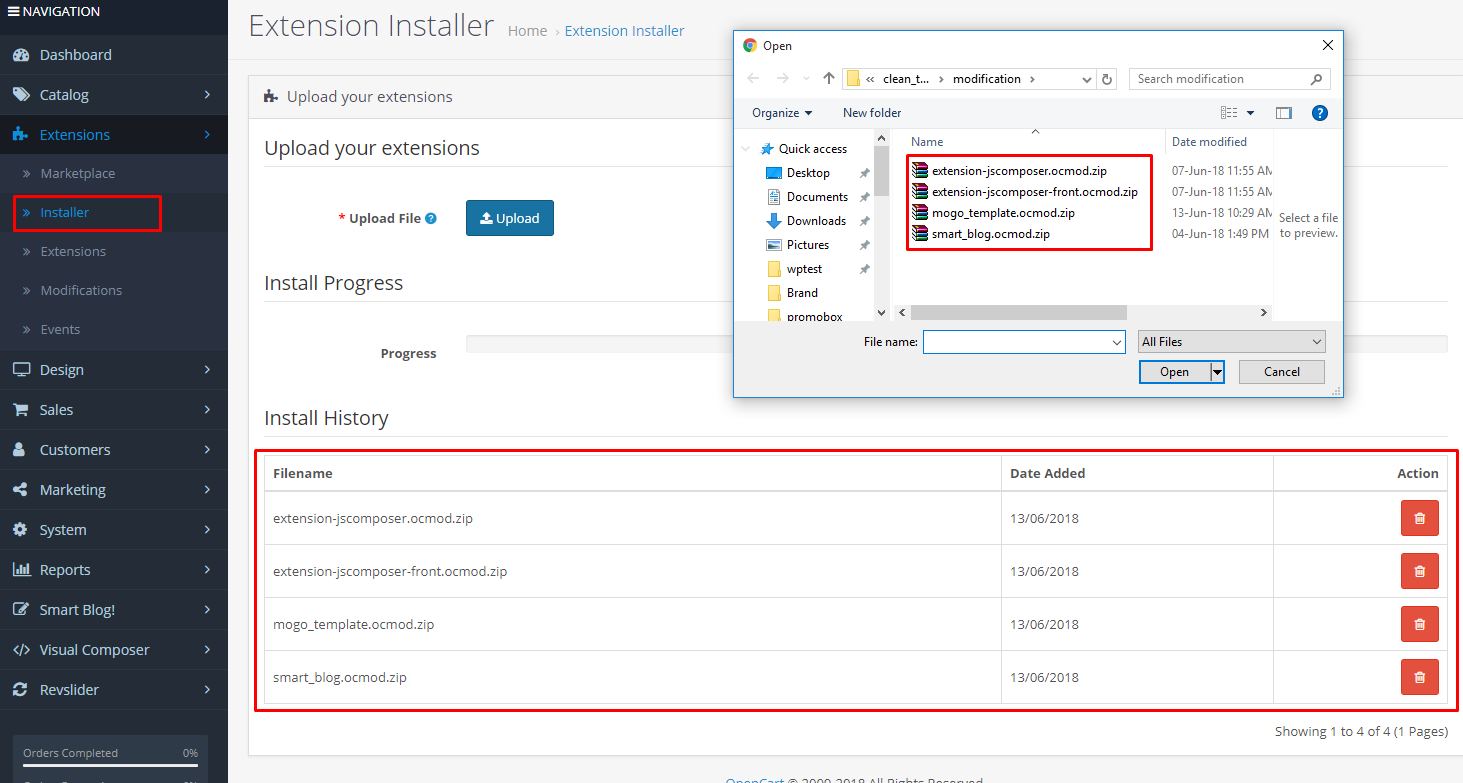Viewport: 1463px width, 783px height.
Task: Go forward in the Open dialog
Action: point(783,78)
